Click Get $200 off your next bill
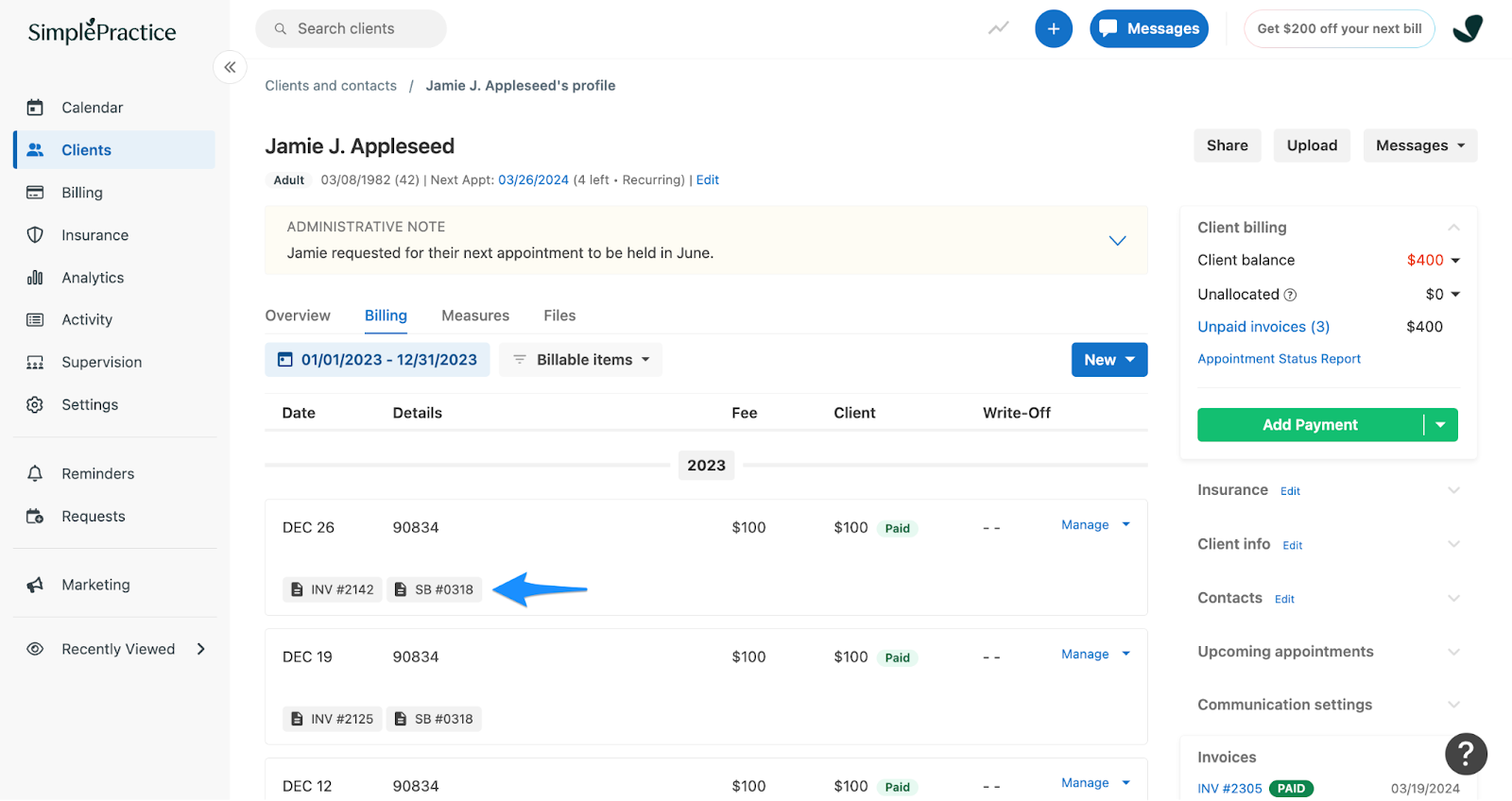The width and height of the screenshot is (1512, 801). pyautogui.click(x=1339, y=29)
